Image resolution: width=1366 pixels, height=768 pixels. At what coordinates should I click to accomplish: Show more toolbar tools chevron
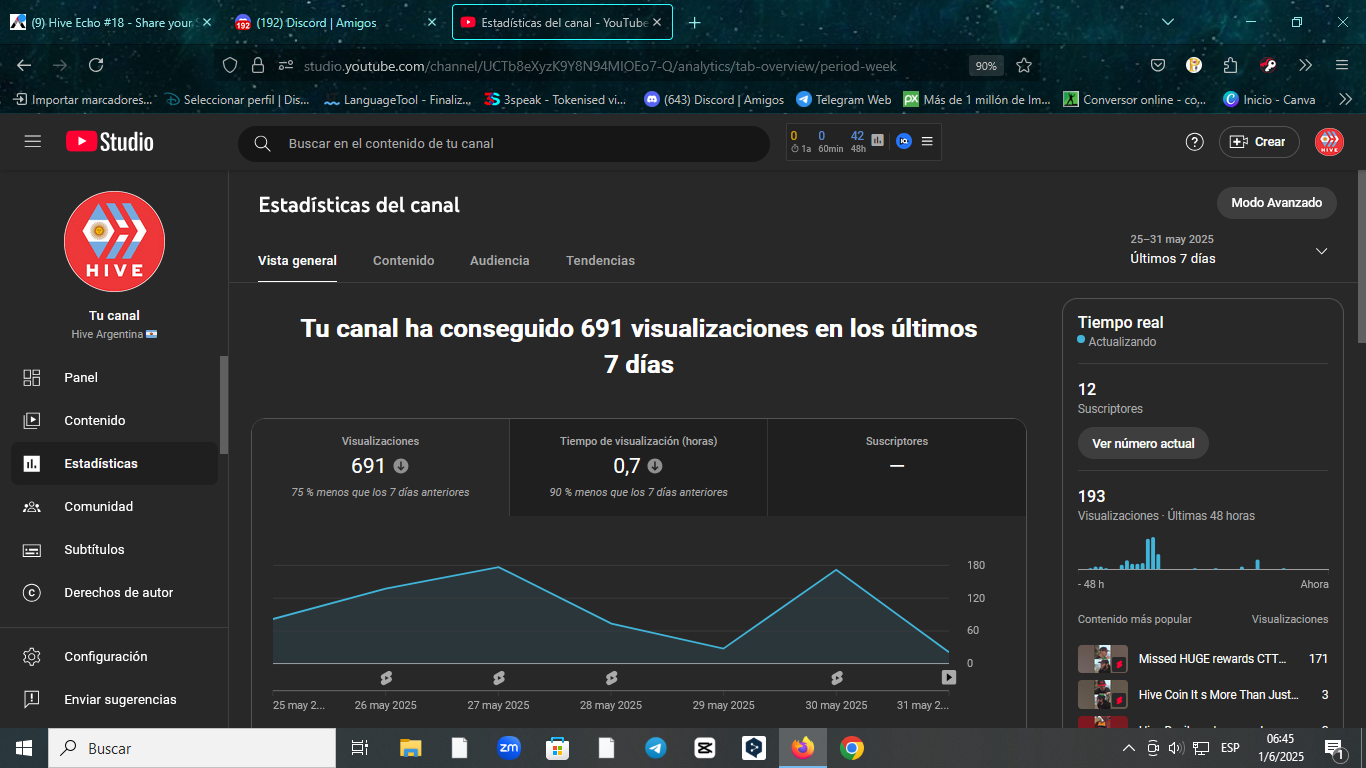click(1306, 65)
